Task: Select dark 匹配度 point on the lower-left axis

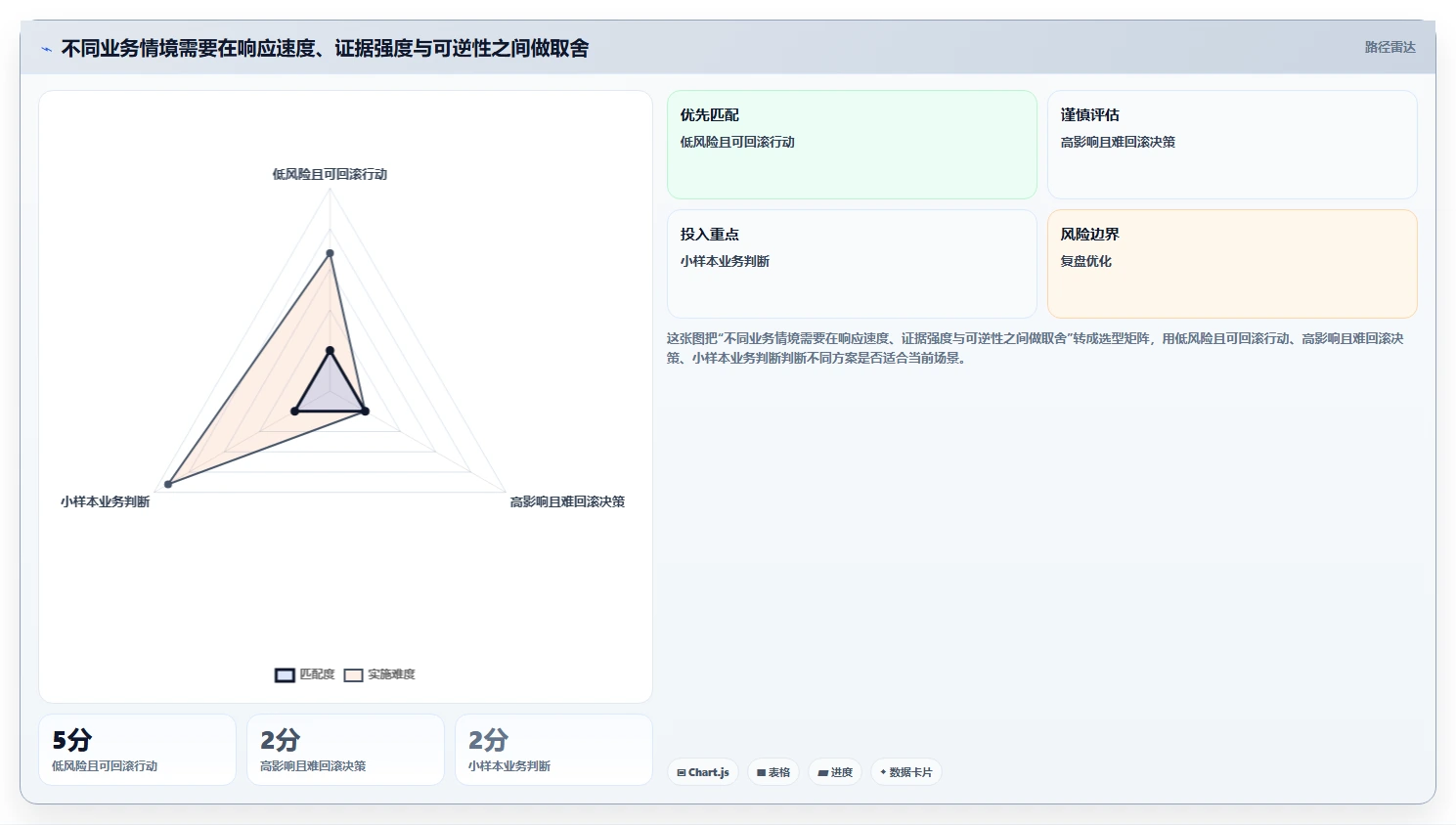Action: pyautogui.click(x=294, y=411)
